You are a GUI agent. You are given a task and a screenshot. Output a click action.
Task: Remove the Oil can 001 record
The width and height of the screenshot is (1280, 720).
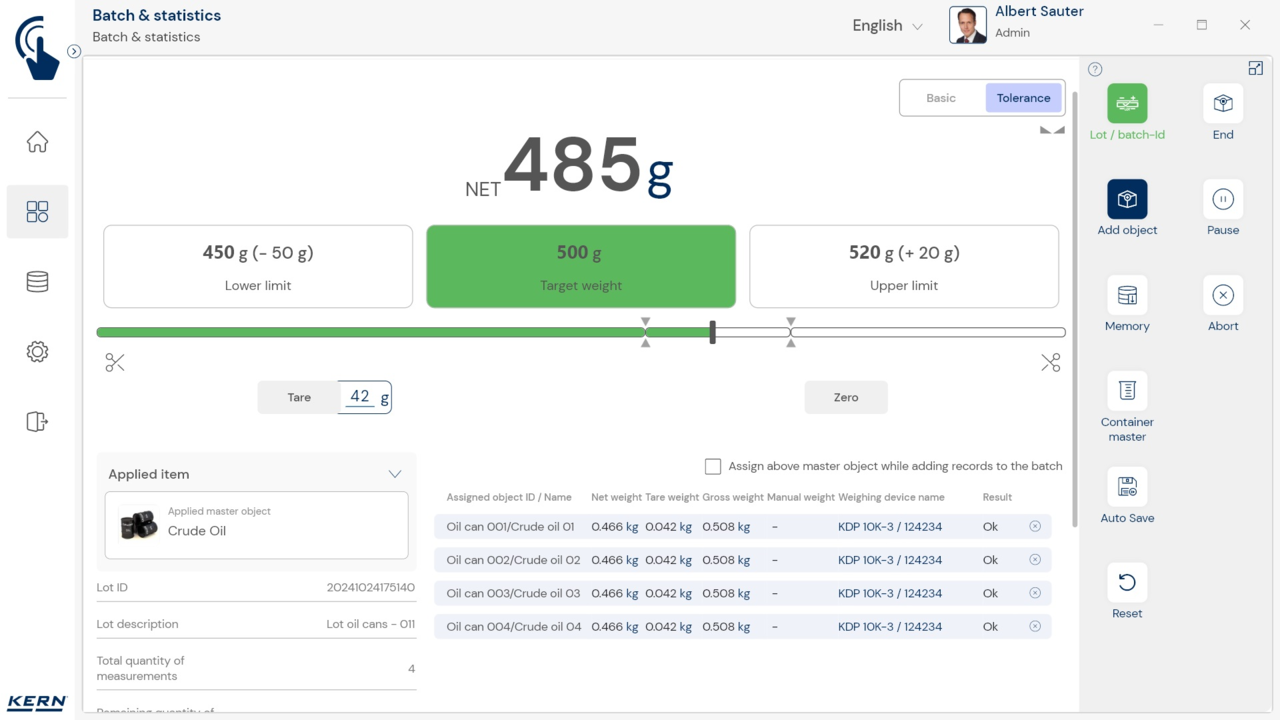pyautogui.click(x=1035, y=526)
